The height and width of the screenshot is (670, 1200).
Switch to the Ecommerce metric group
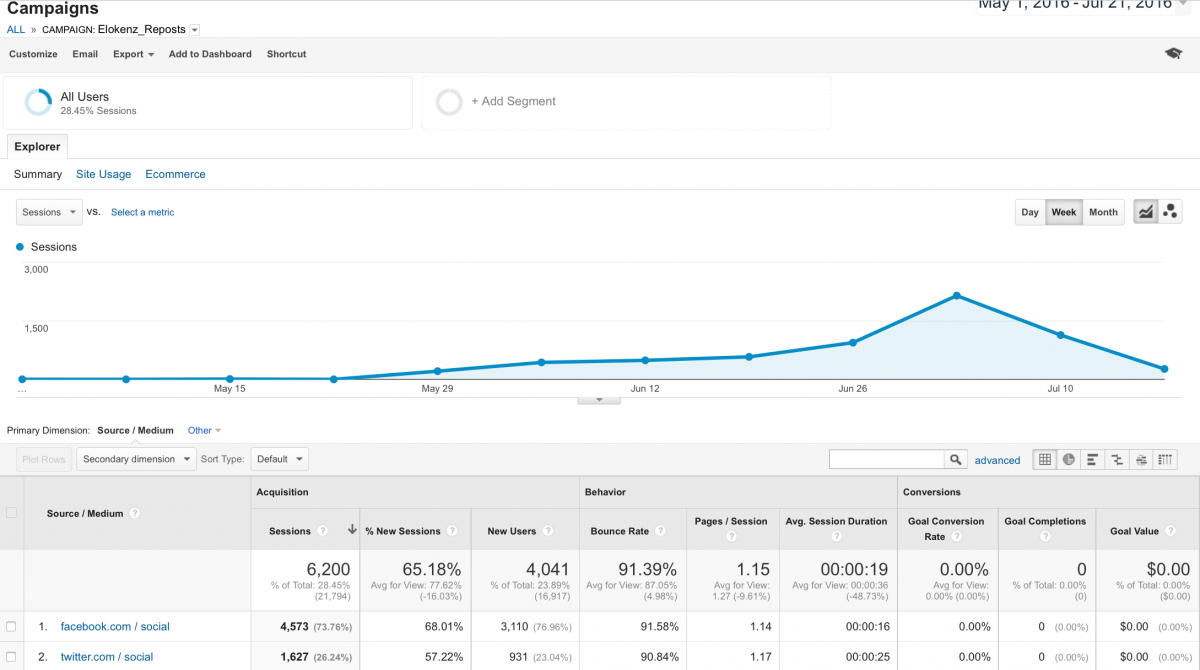click(175, 174)
